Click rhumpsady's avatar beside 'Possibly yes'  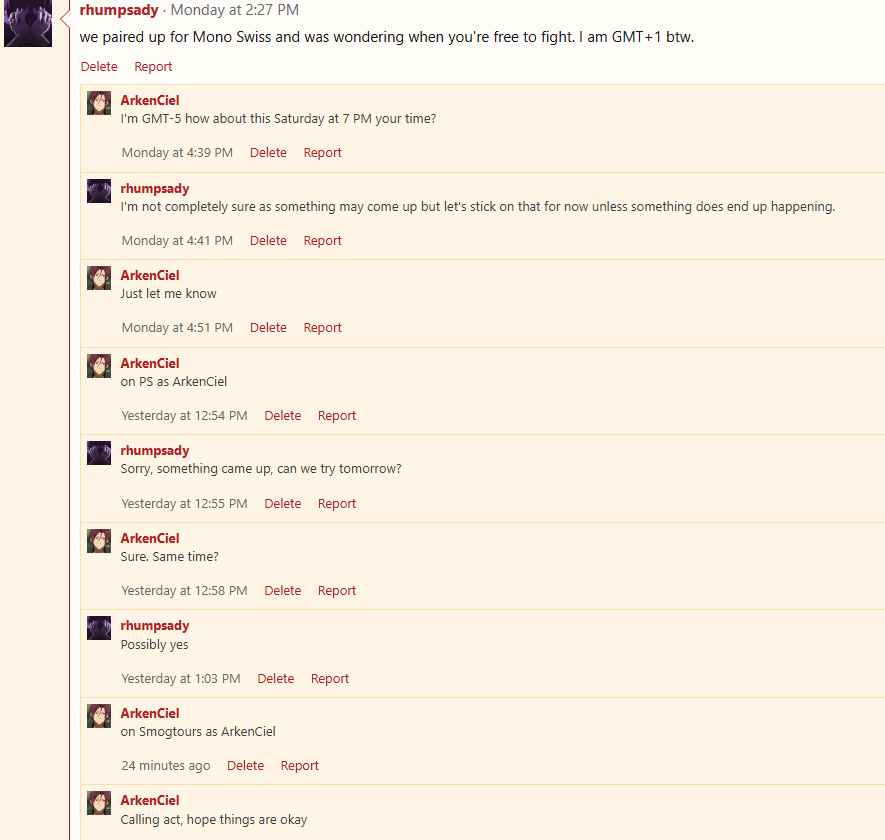pos(99,628)
